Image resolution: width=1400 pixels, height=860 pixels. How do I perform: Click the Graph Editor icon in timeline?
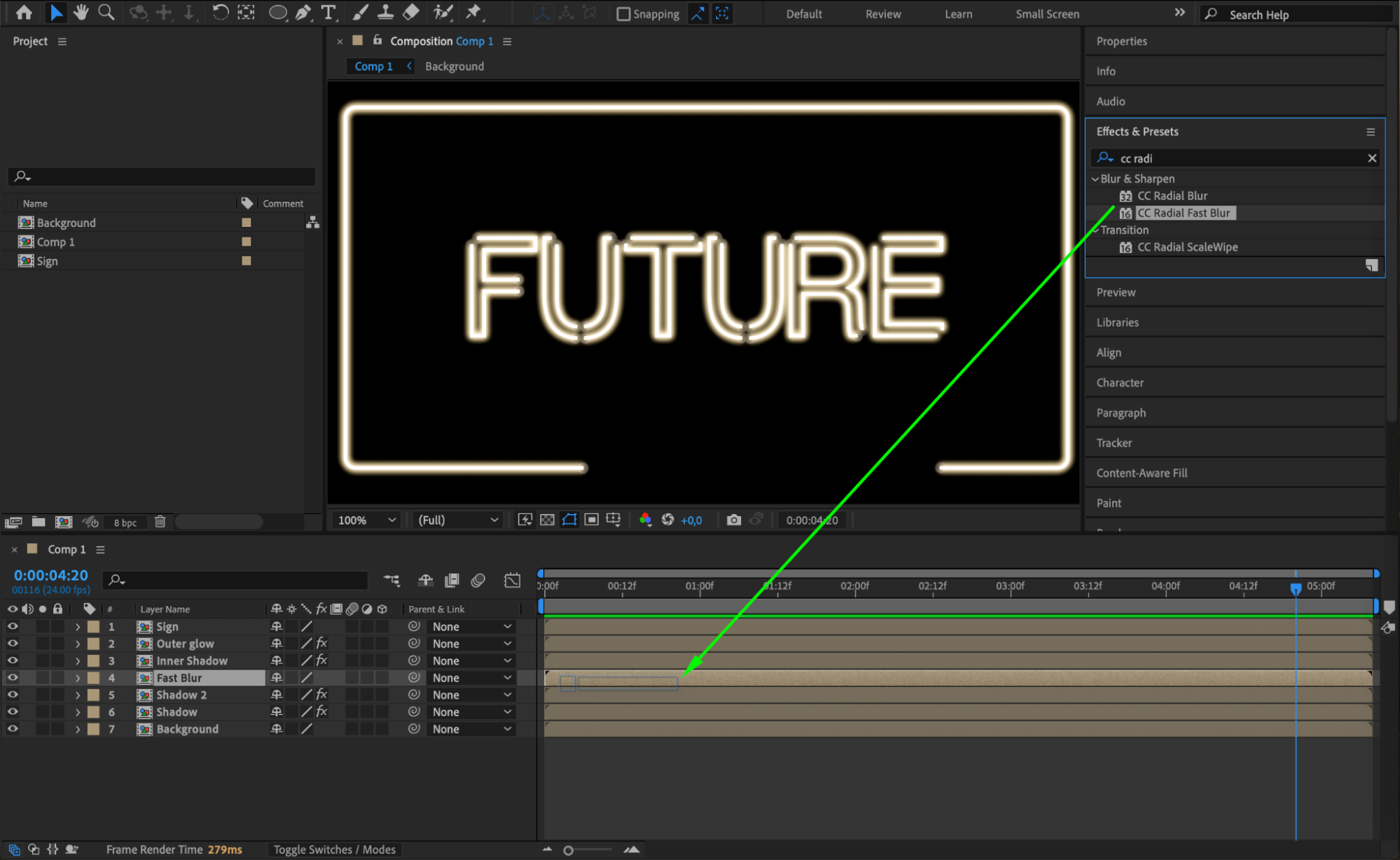[513, 580]
